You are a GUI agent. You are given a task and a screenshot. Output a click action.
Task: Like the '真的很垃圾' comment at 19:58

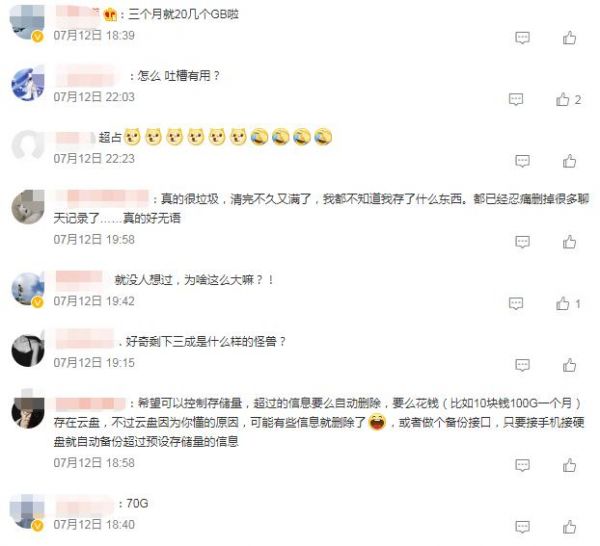[569, 242]
